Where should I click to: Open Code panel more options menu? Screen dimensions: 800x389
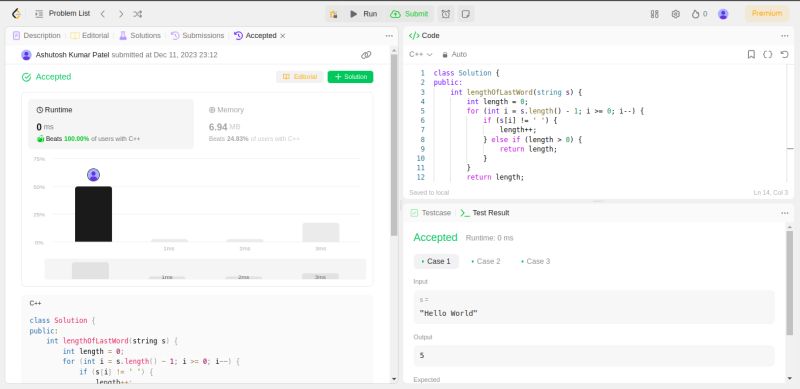click(785, 36)
